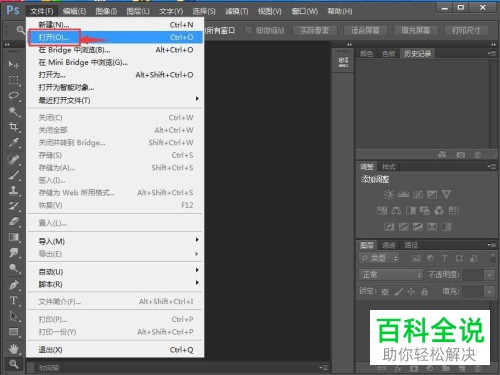
Task: Open the 图像(I) menu
Action: tap(106, 11)
